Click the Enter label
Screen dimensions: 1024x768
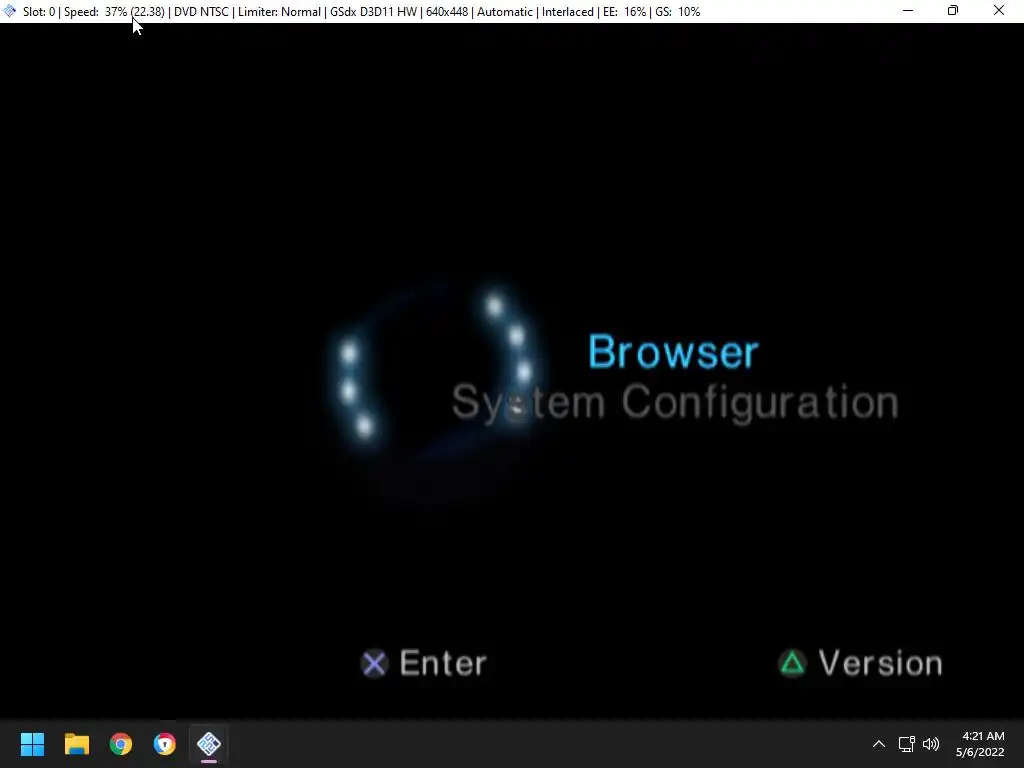(443, 664)
